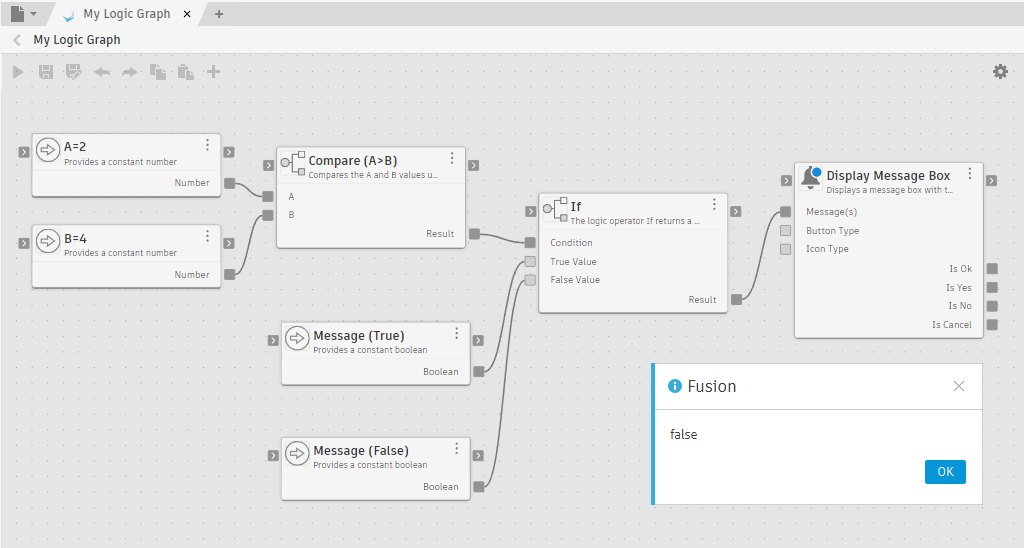This screenshot has height=548, width=1024.
Task: Click the redo arrow in toolbar
Action: pos(129,72)
